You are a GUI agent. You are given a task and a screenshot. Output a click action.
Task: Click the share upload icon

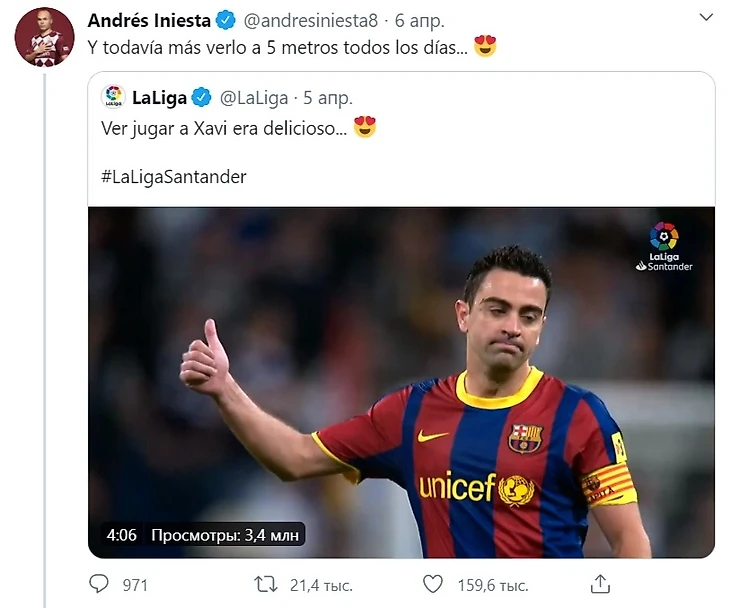pyautogui.click(x=600, y=583)
